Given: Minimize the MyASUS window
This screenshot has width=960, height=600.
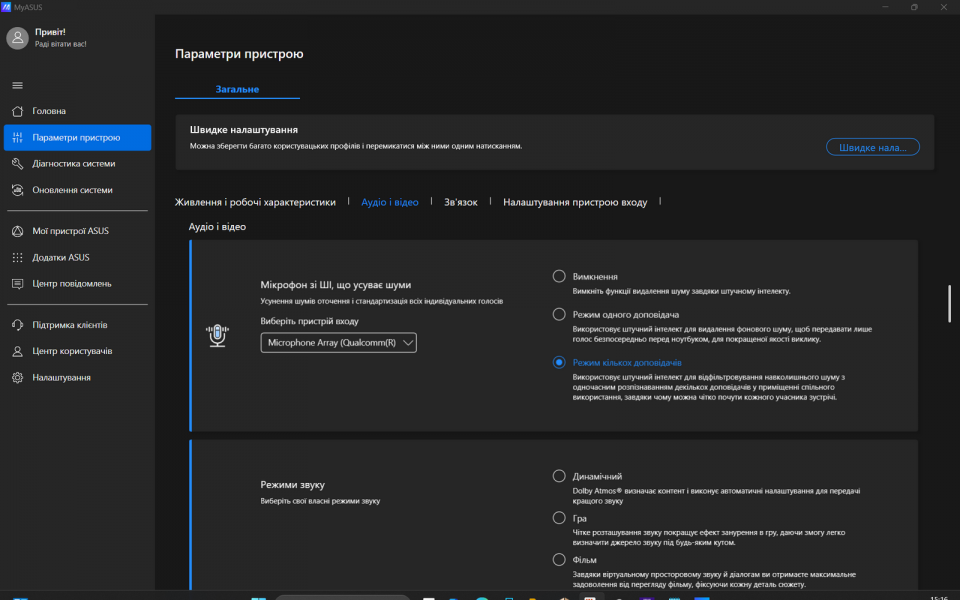Looking at the screenshot, I should click(x=885, y=7).
